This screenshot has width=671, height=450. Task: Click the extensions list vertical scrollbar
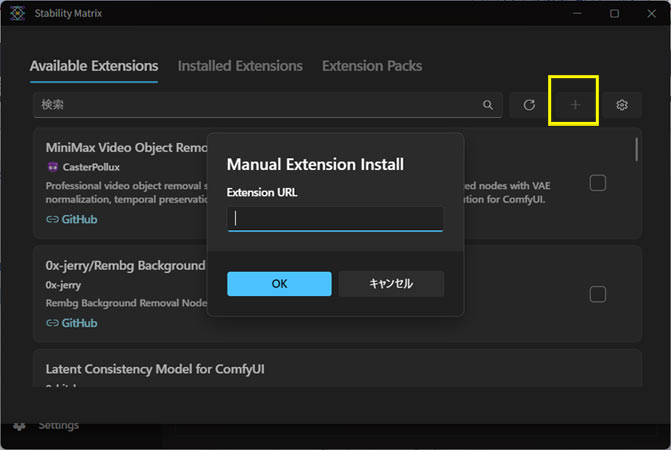click(x=637, y=150)
